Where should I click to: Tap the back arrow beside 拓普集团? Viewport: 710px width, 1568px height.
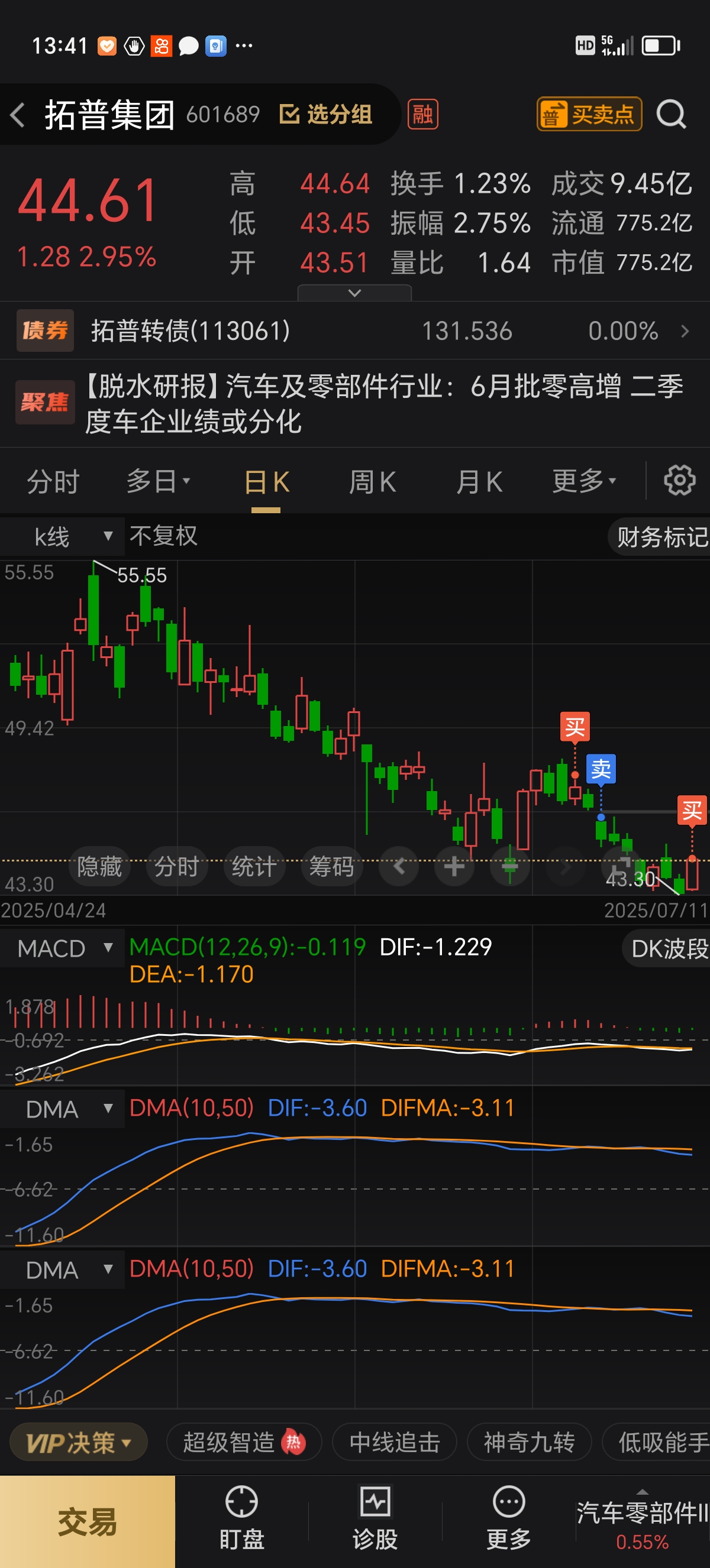coord(18,115)
